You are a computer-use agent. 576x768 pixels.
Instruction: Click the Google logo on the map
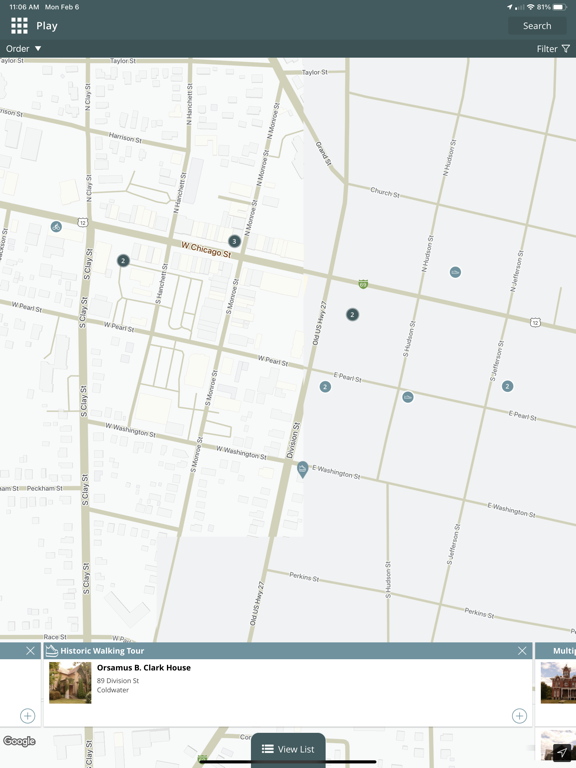click(x=19, y=741)
